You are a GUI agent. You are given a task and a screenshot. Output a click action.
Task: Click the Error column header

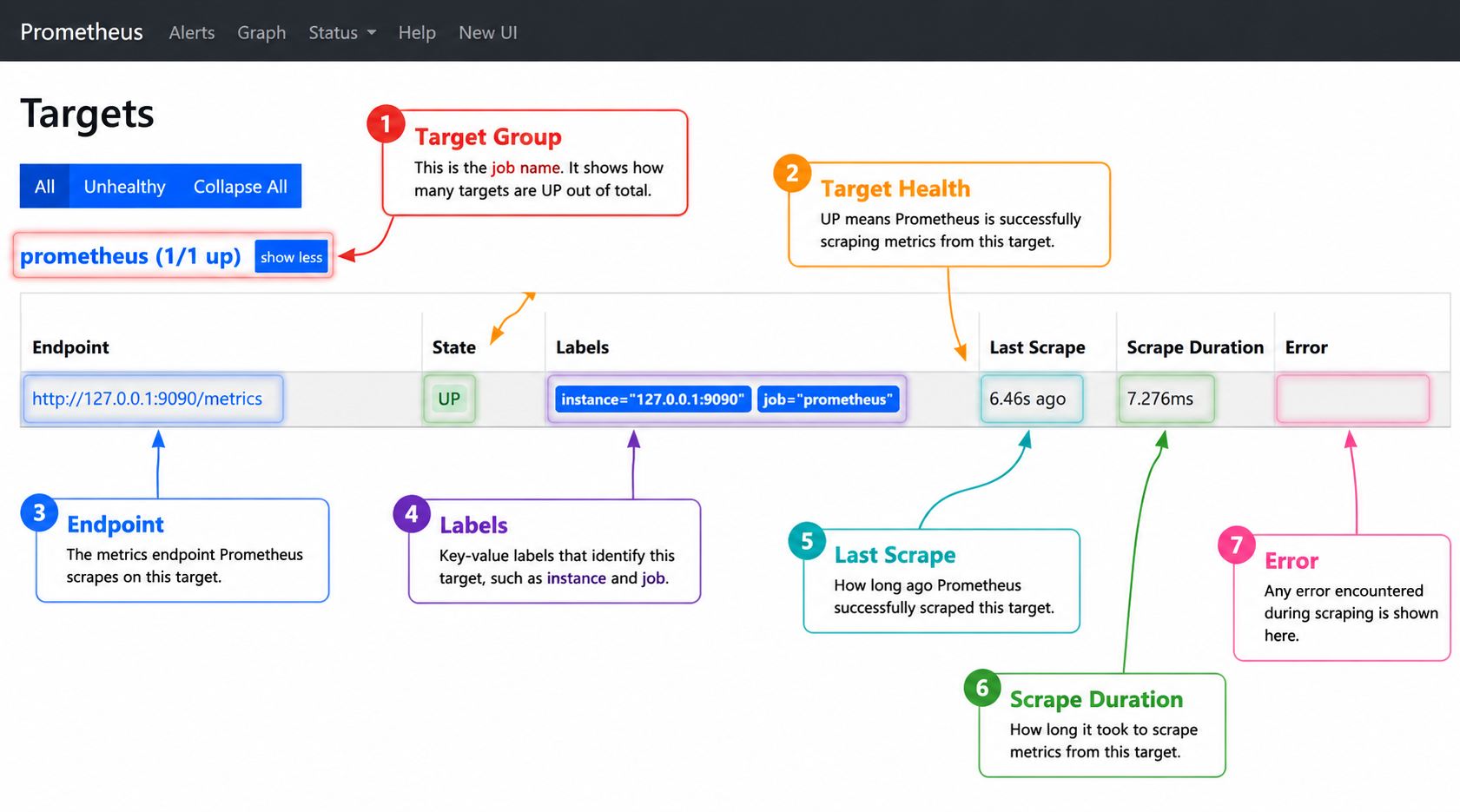[1306, 347]
